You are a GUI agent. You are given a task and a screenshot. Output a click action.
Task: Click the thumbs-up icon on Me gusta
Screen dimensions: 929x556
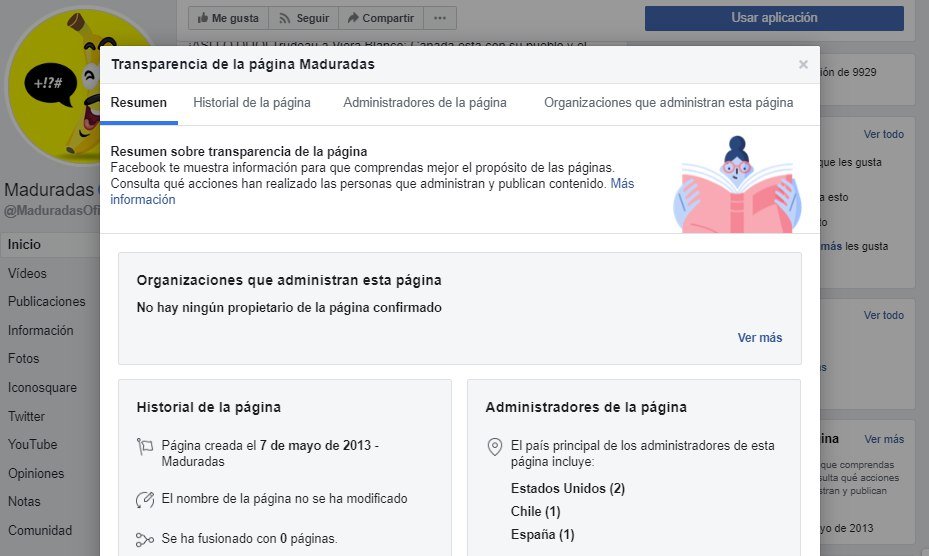[x=203, y=18]
